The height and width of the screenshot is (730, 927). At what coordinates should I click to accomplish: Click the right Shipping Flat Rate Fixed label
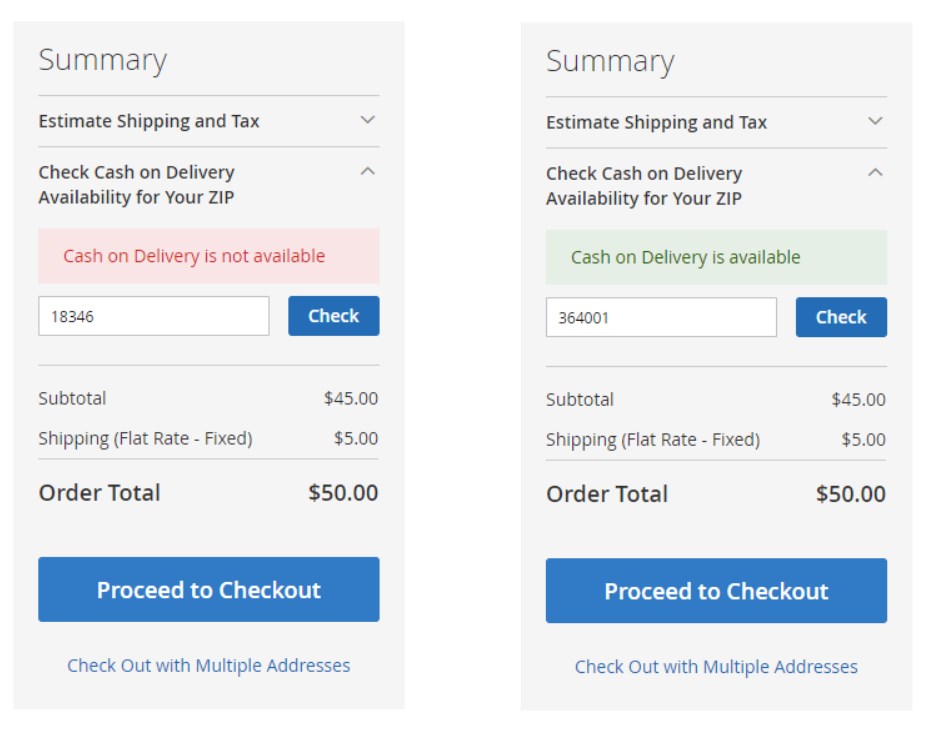[x=653, y=440]
